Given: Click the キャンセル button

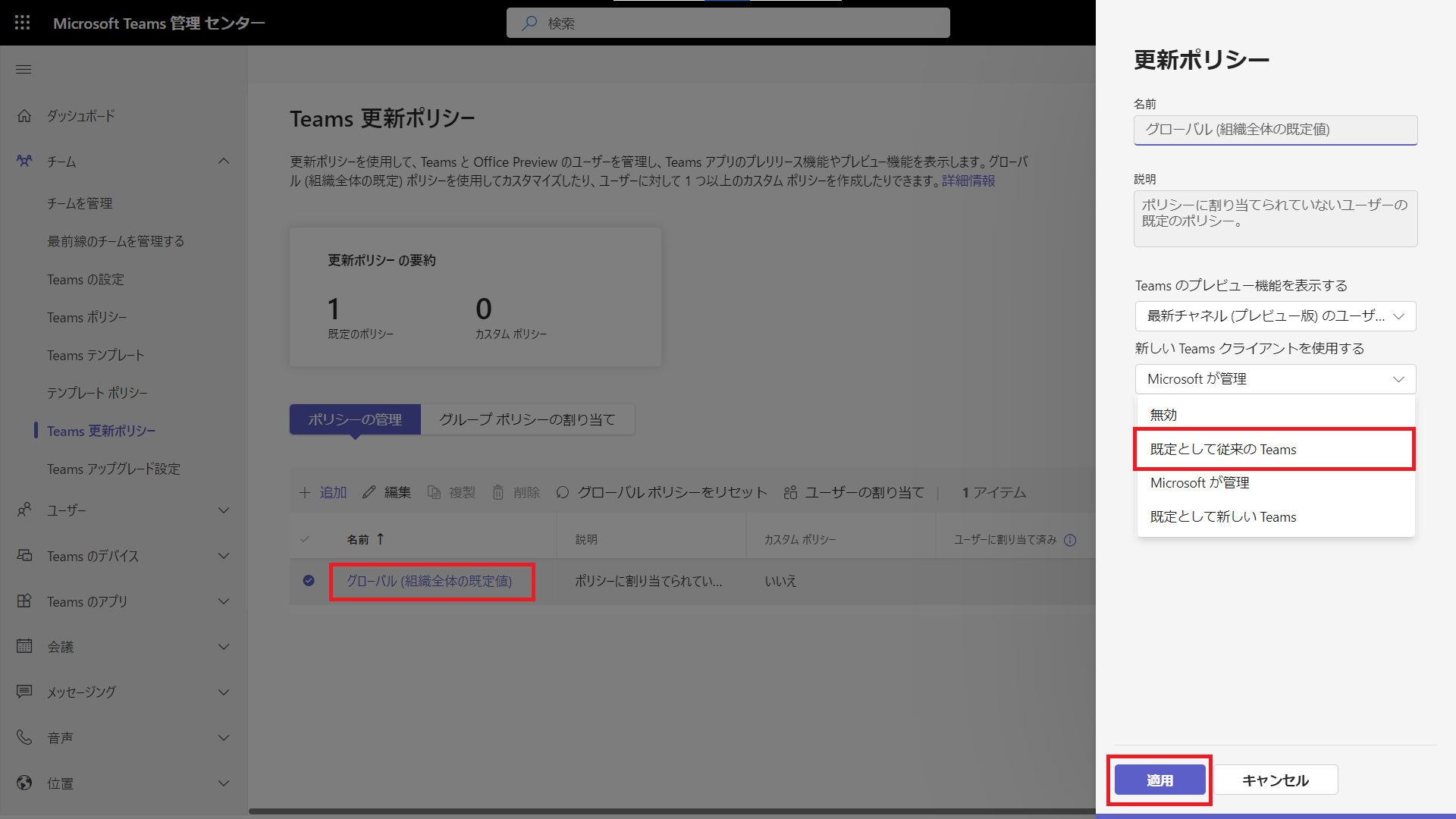Looking at the screenshot, I should coord(1276,780).
